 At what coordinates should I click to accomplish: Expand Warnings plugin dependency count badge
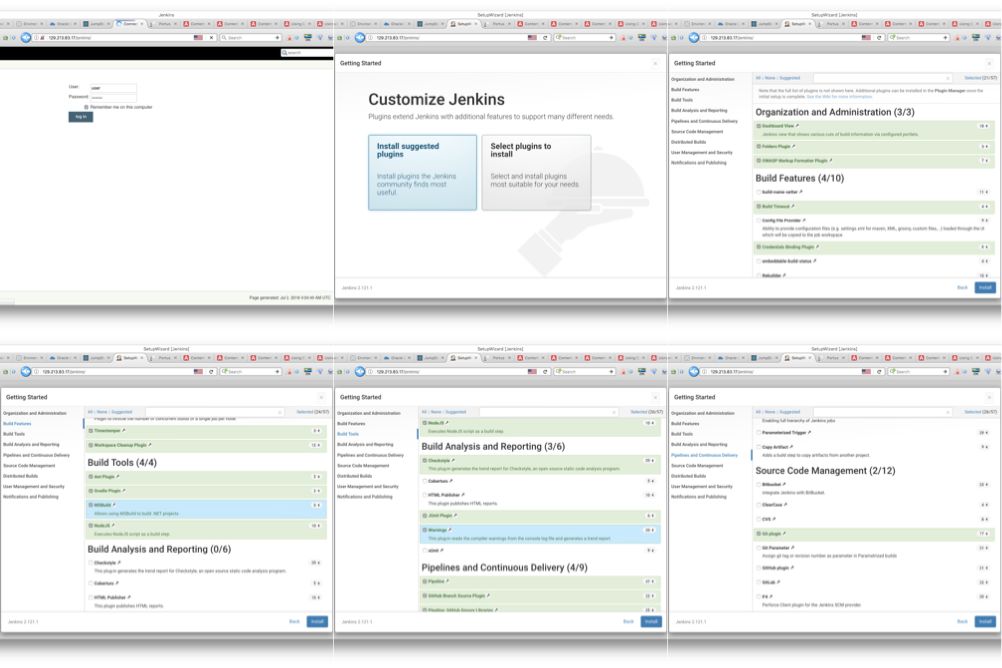point(650,530)
